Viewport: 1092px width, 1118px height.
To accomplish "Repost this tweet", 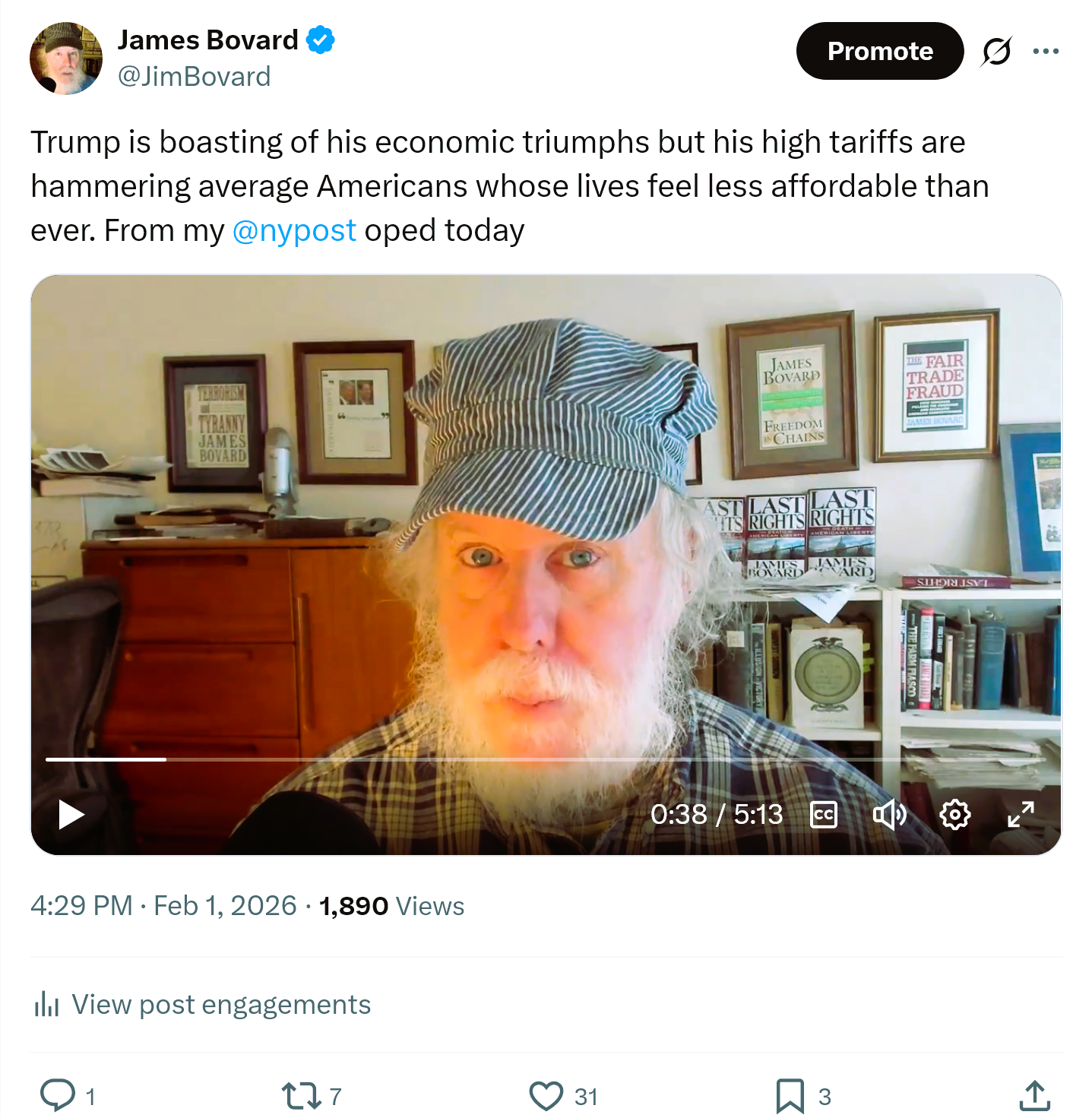I will tap(301, 1095).
